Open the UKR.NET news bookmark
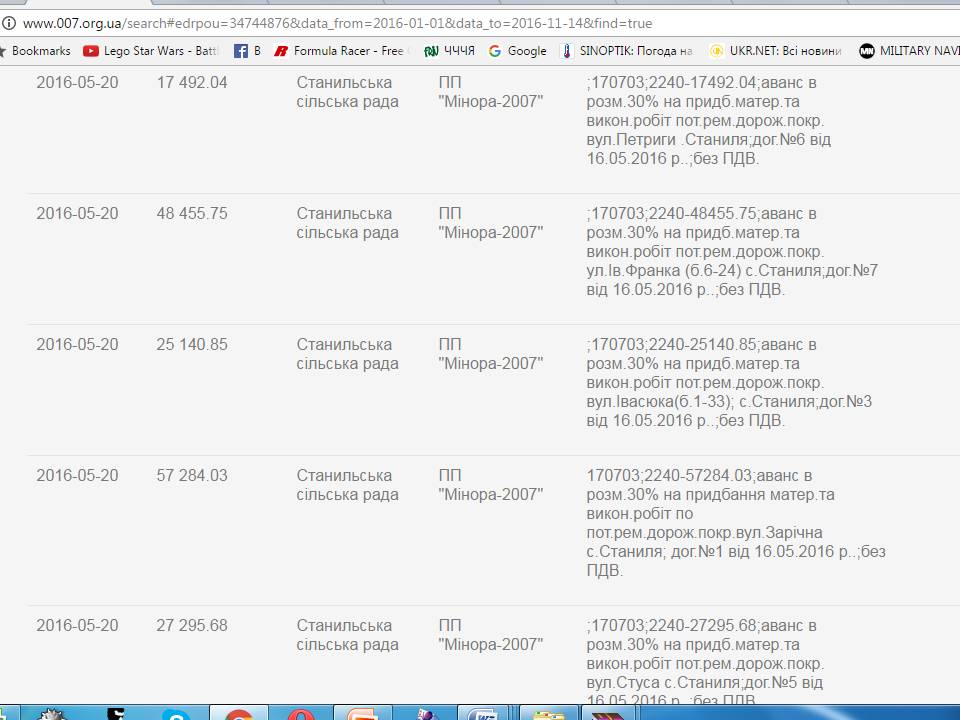The width and height of the screenshot is (960, 720). [775, 51]
